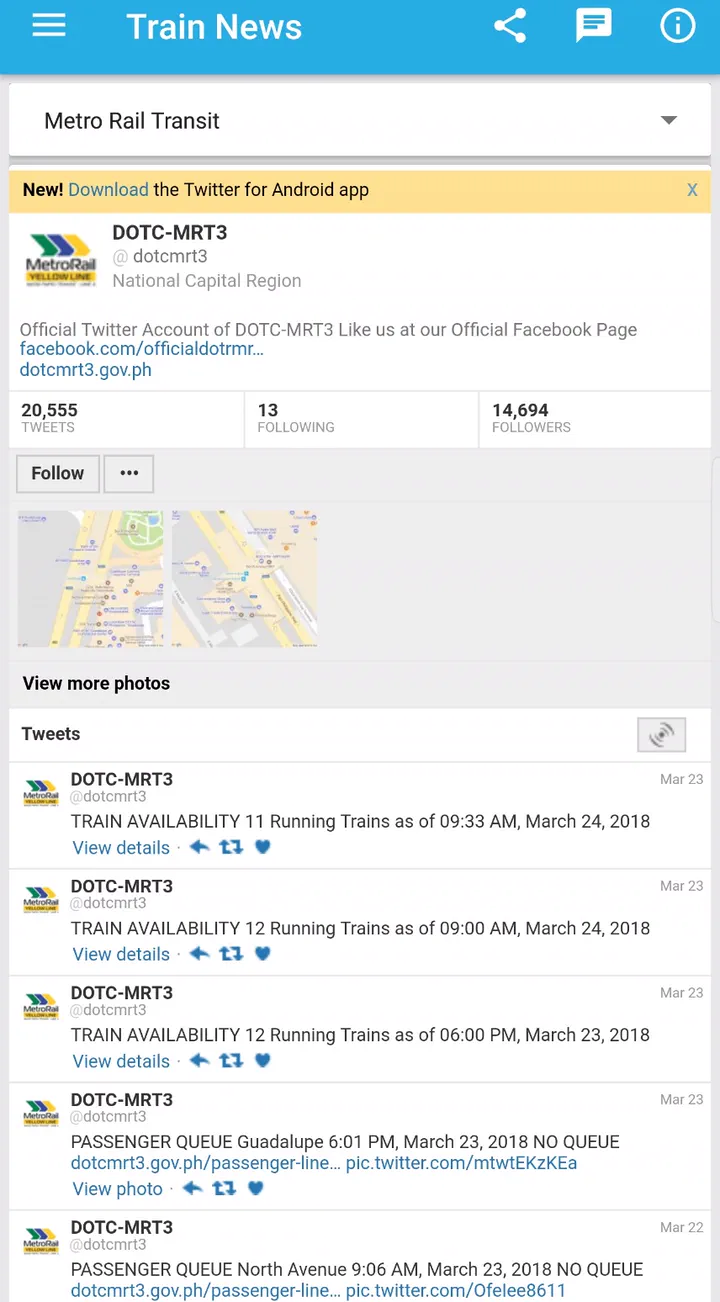
Task: View details of 09:00 AM train availability tweet
Action: [x=121, y=955]
